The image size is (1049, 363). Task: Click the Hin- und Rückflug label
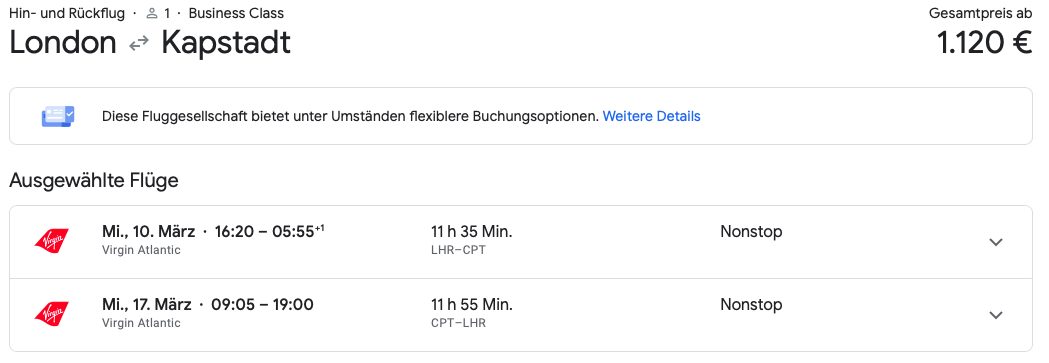pos(67,13)
